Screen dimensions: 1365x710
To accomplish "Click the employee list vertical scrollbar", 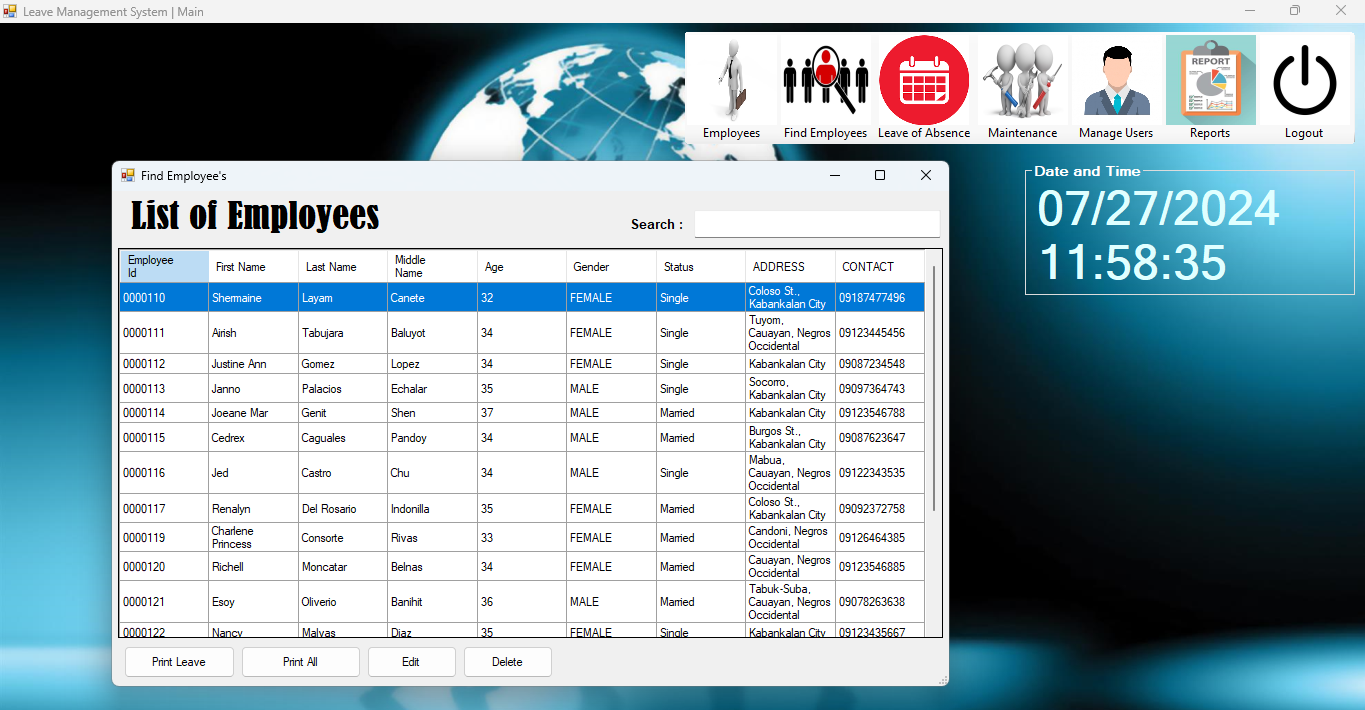I will 934,400.
